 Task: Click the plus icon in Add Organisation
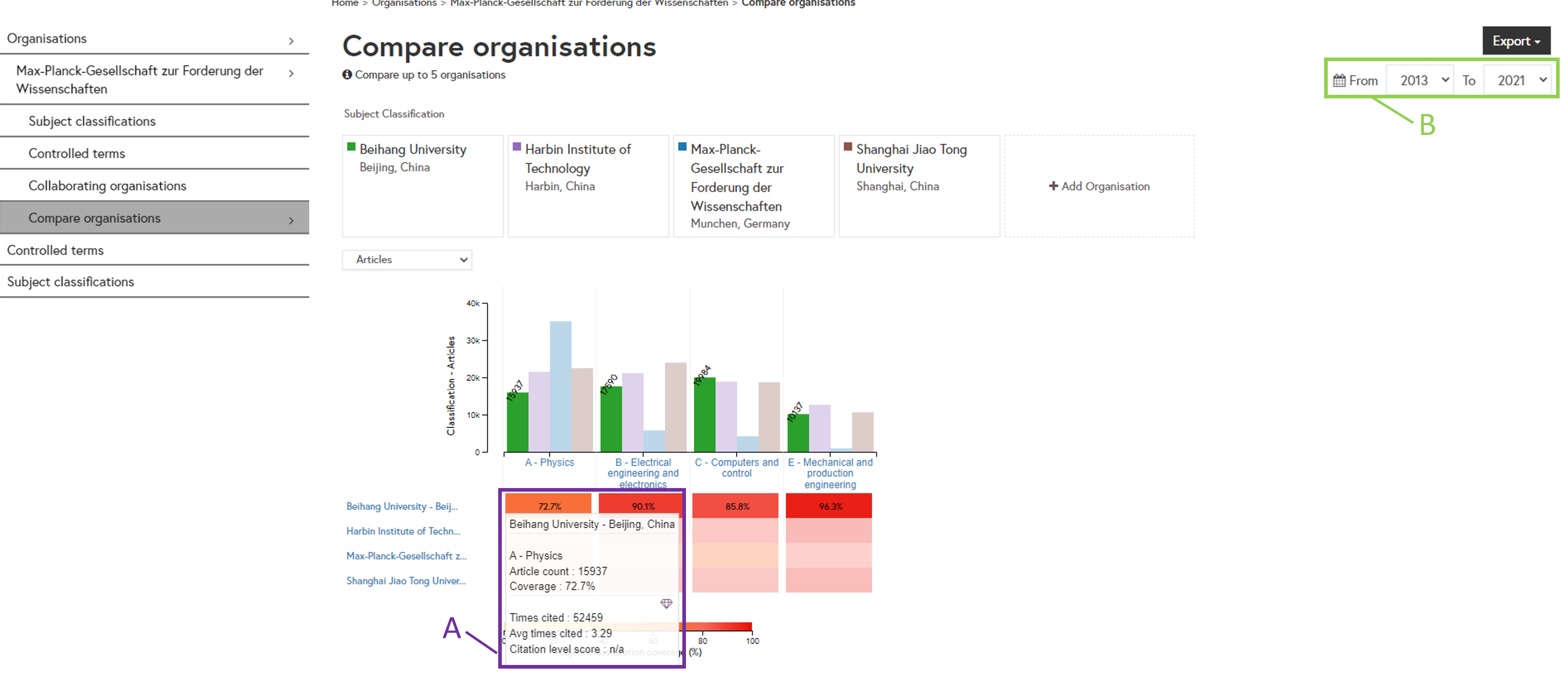(1053, 186)
